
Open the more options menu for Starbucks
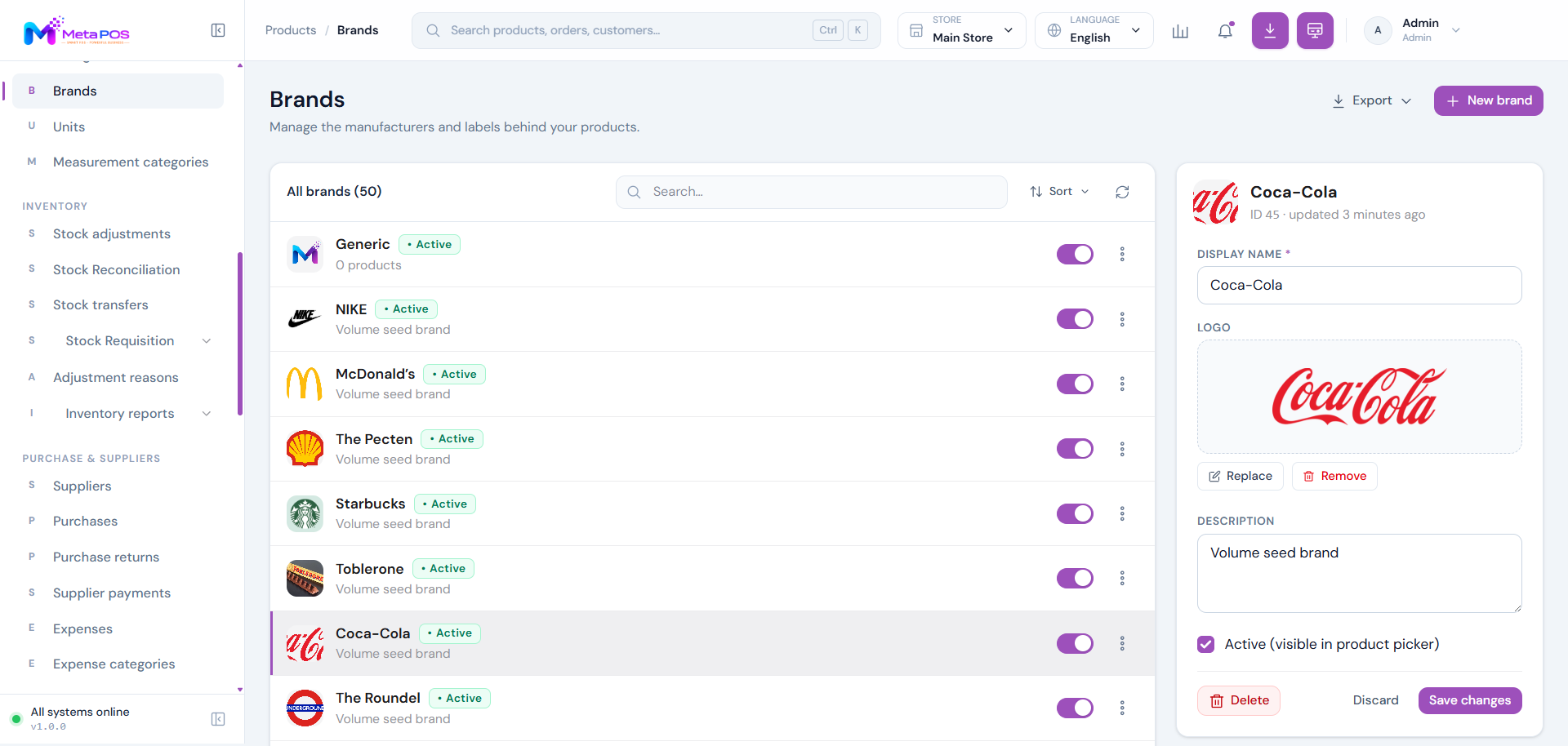point(1122,513)
